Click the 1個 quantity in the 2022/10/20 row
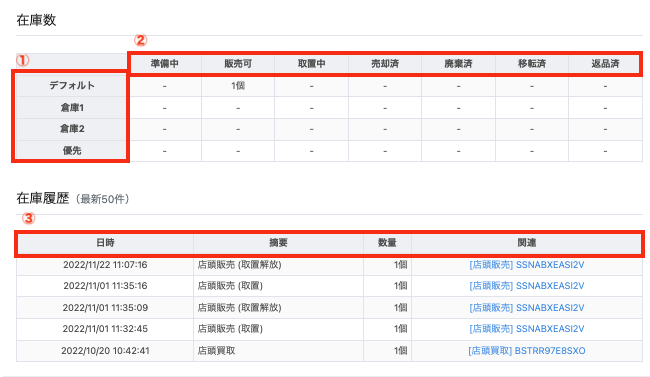Image resolution: width=650 pixels, height=377 pixels. coord(400,351)
